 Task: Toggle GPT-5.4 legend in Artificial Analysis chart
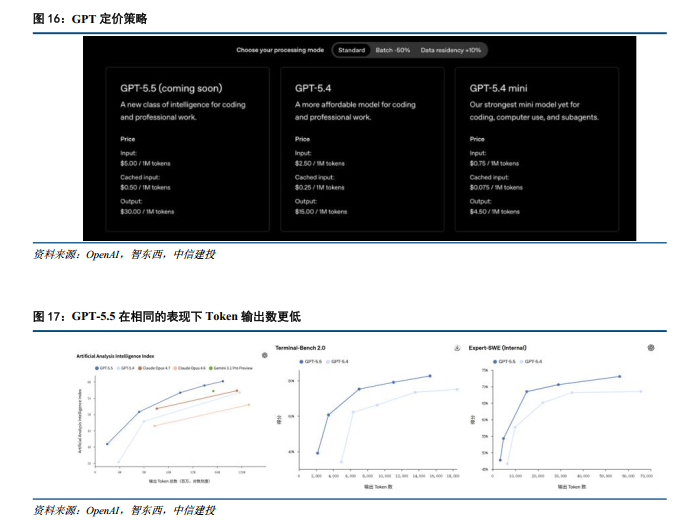pyautogui.click(x=126, y=368)
